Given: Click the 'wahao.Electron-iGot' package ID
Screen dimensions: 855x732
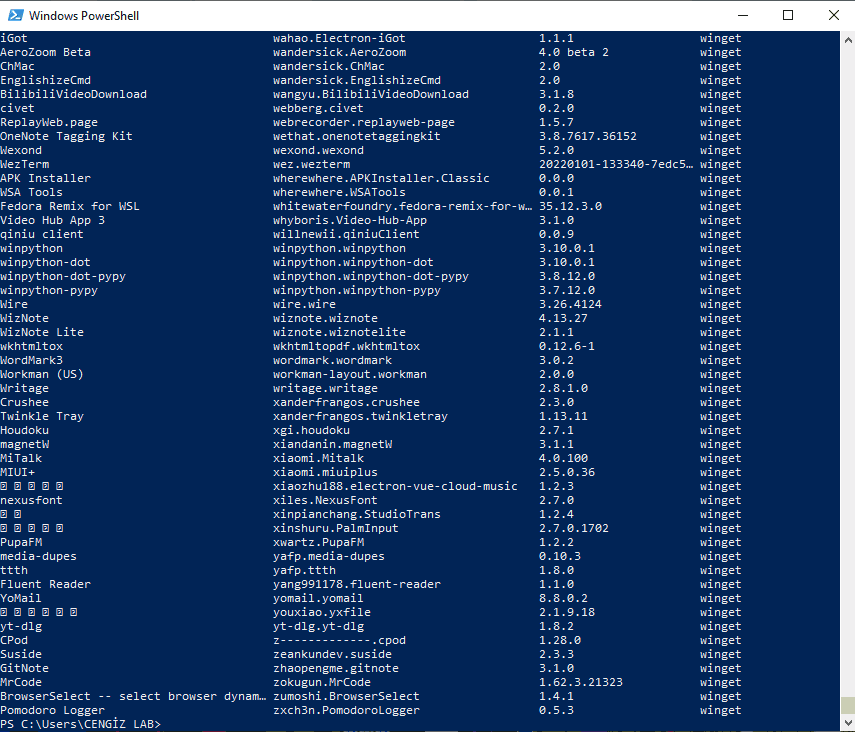Looking at the screenshot, I should point(339,38).
